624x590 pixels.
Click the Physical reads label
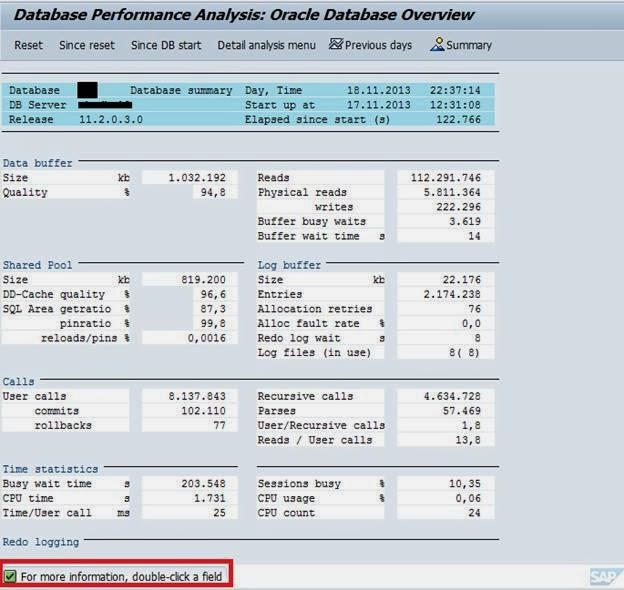pos(302,192)
